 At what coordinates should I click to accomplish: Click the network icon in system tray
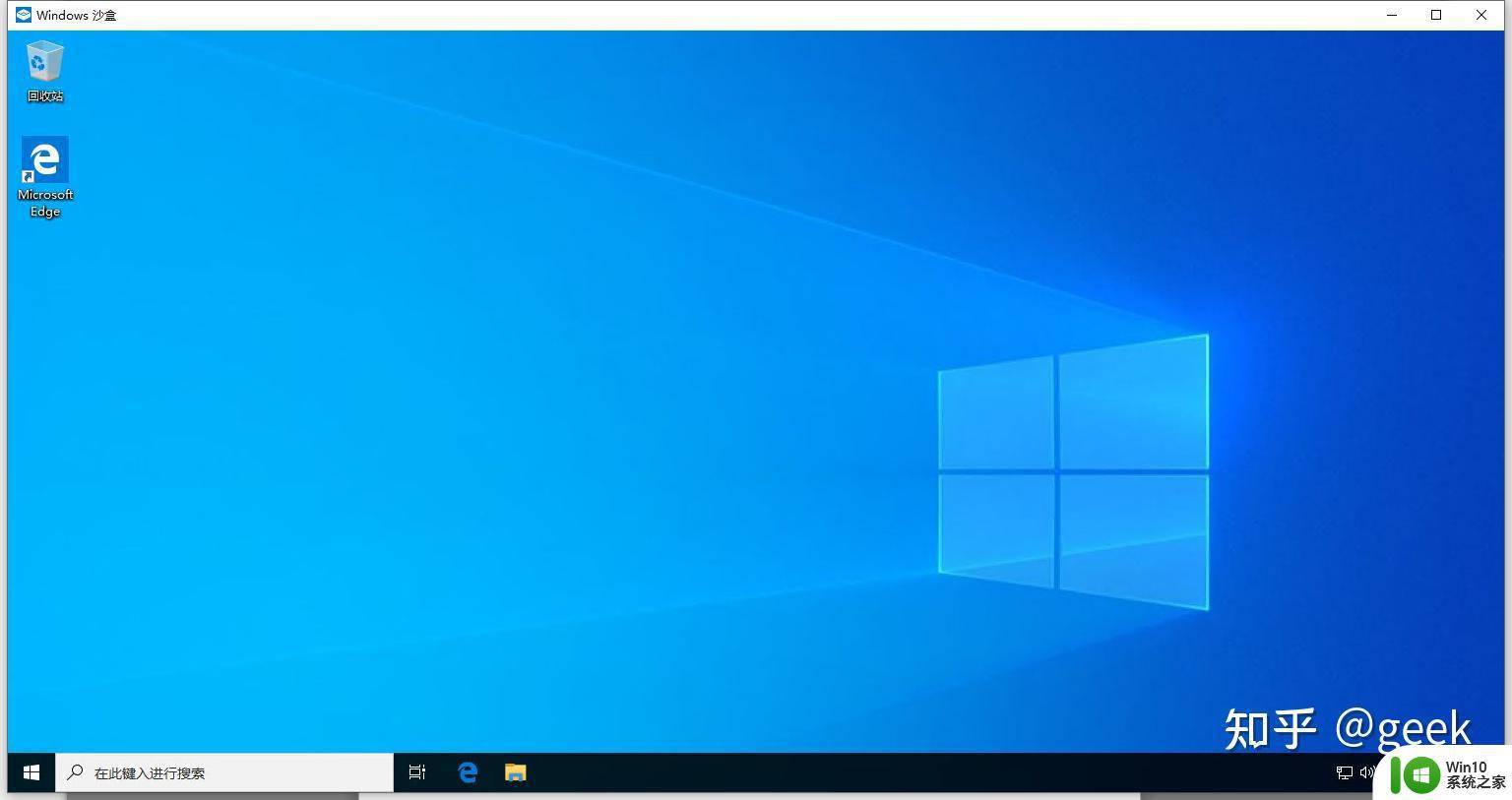coord(1345,772)
